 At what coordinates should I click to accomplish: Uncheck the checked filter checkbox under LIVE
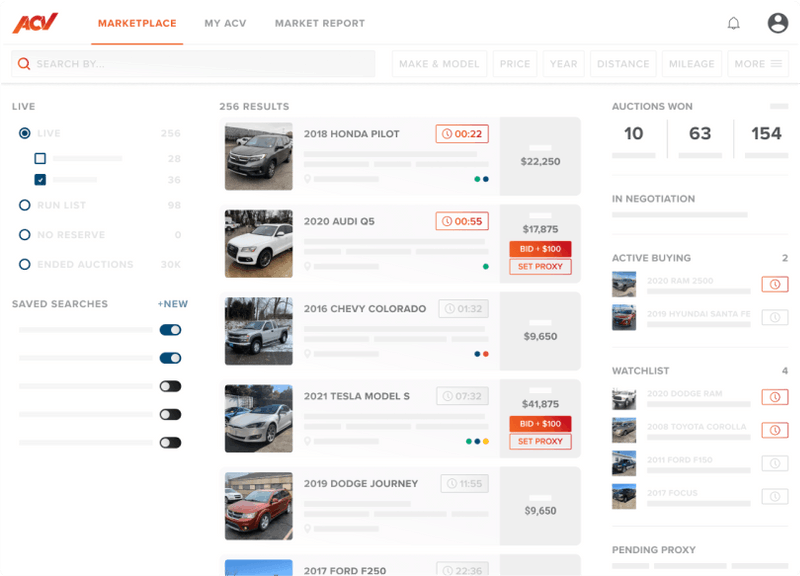coord(39,180)
